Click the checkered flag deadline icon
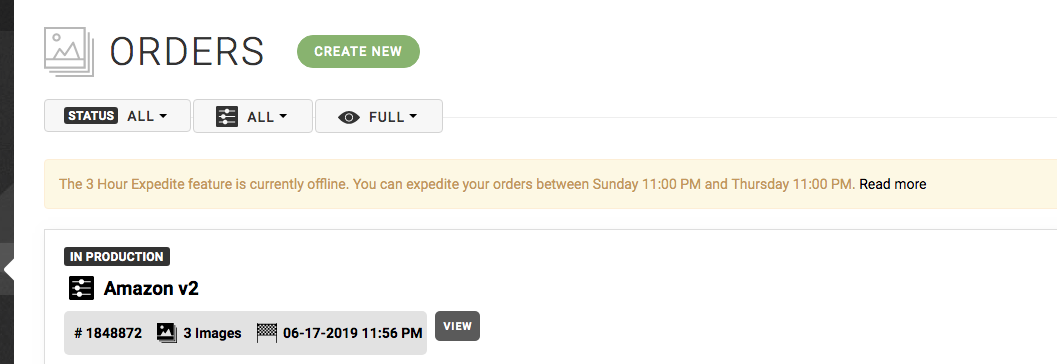The width and height of the screenshot is (1057, 364). point(267,333)
